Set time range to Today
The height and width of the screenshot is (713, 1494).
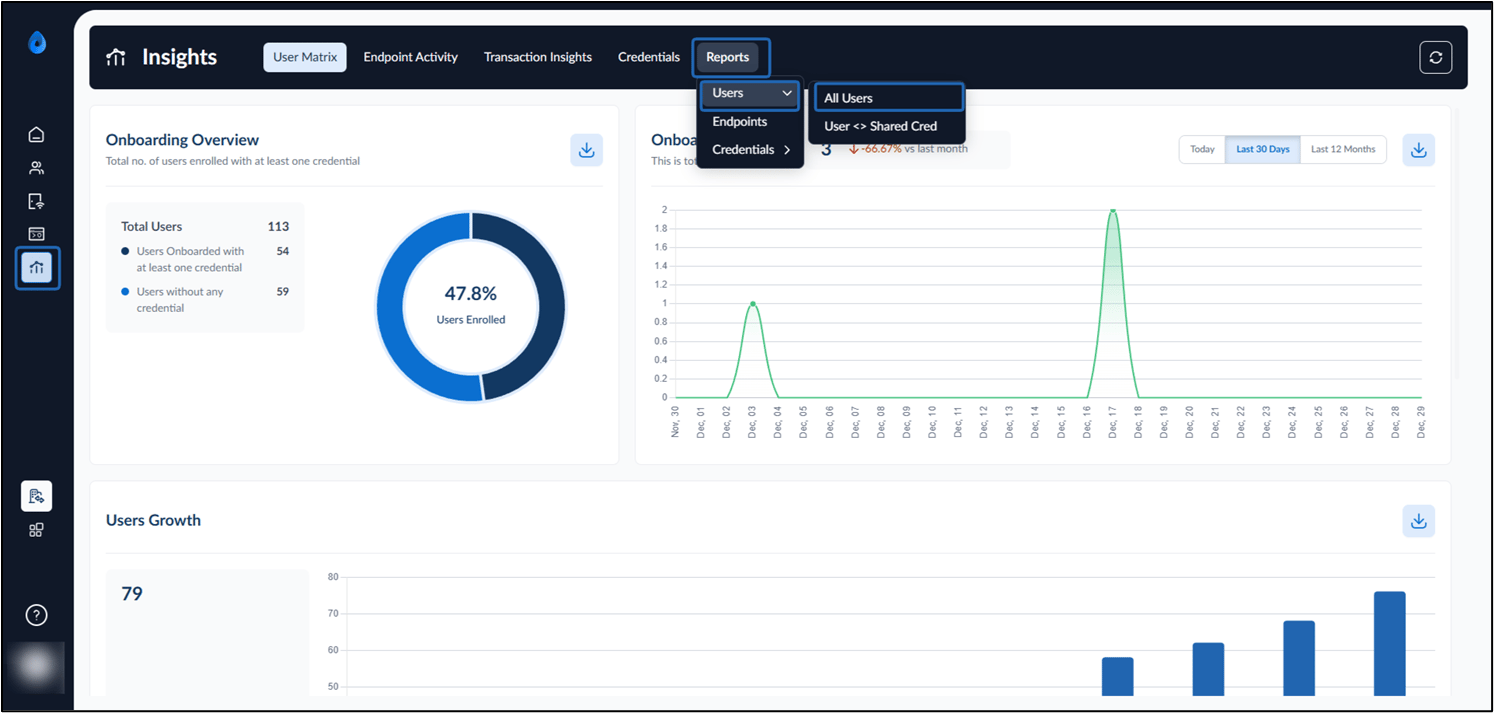click(1202, 149)
